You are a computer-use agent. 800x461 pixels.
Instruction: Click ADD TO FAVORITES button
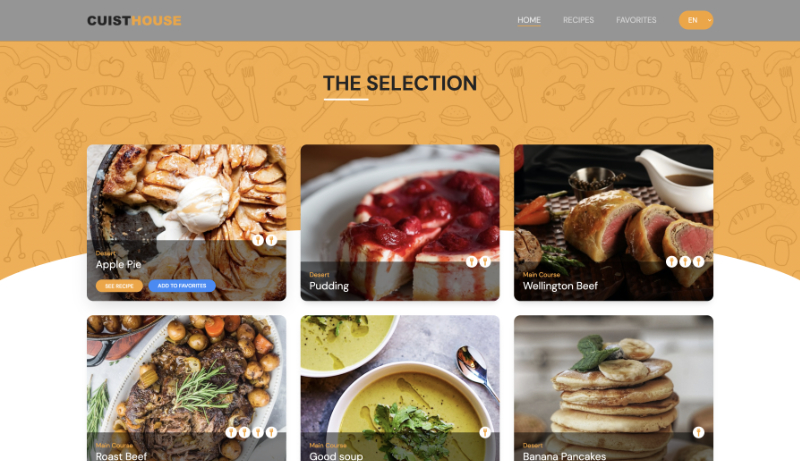pyautogui.click(x=182, y=286)
